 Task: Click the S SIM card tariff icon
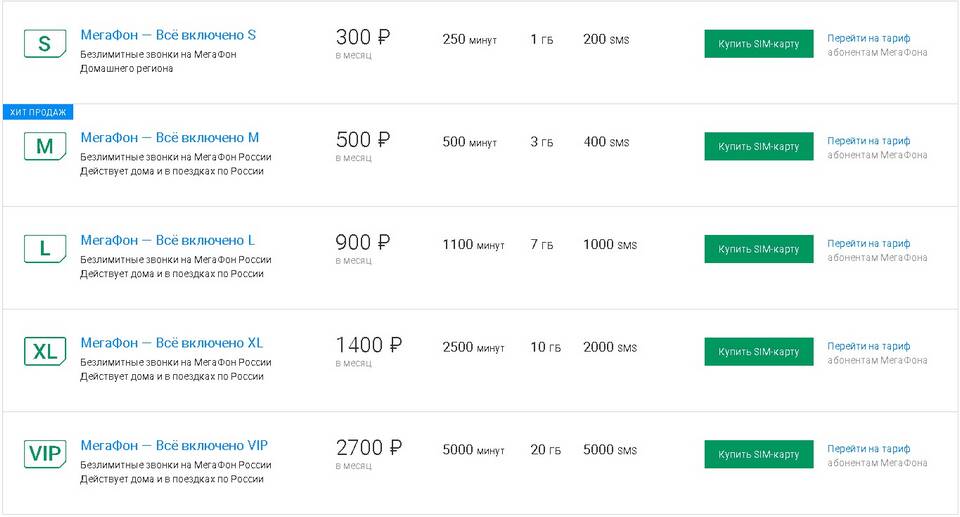click(44, 44)
